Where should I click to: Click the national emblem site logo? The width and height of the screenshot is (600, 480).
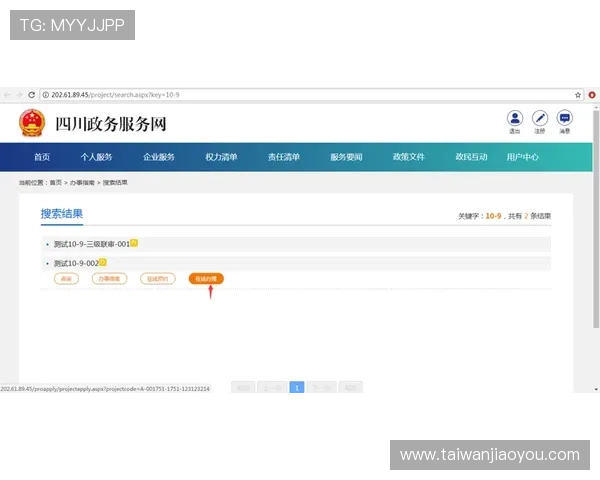(32, 123)
